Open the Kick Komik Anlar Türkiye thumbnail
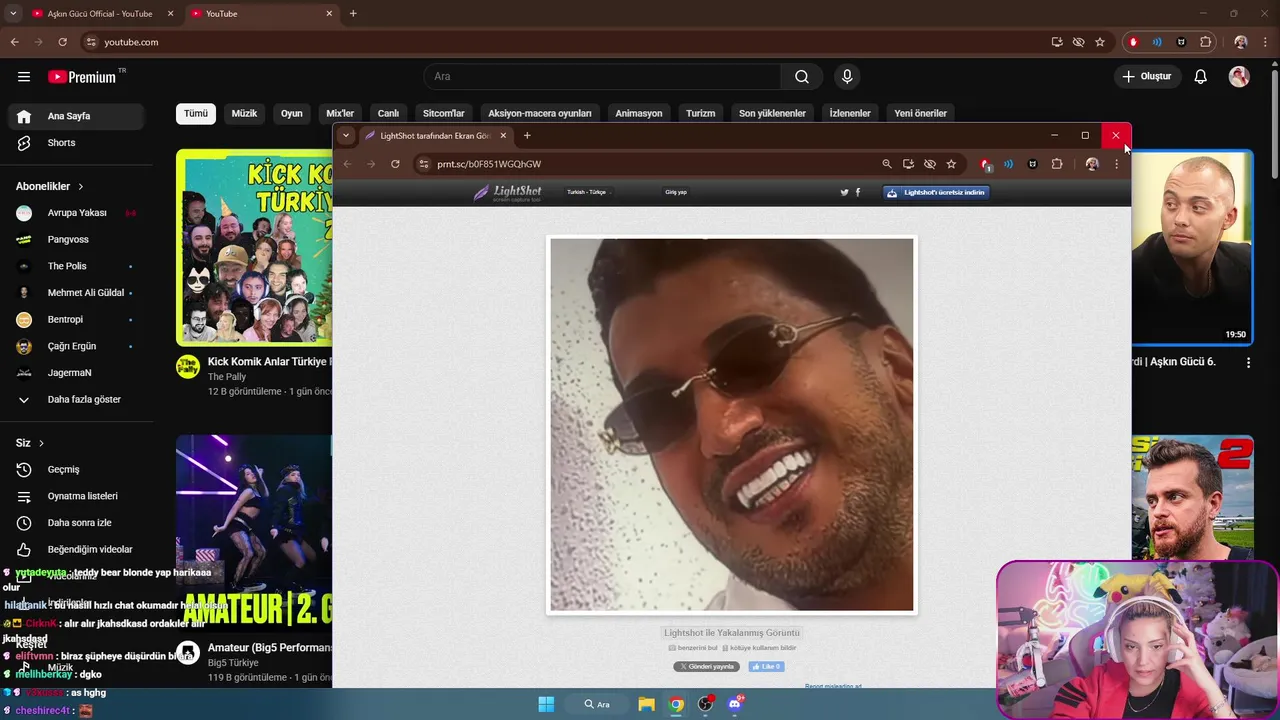The width and height of the screenshot is (1280, 720). click(254, 247)
